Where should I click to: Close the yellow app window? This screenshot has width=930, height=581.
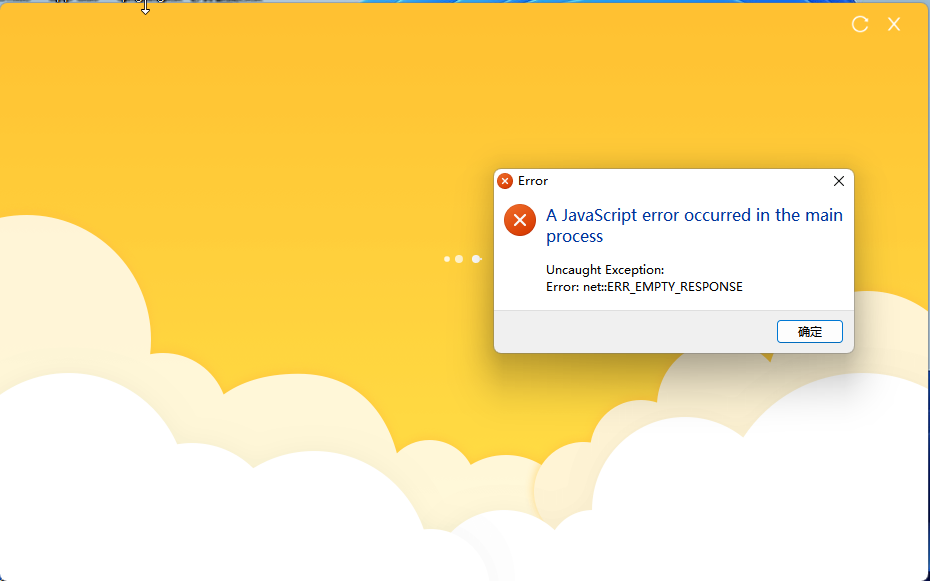(894, 24)
